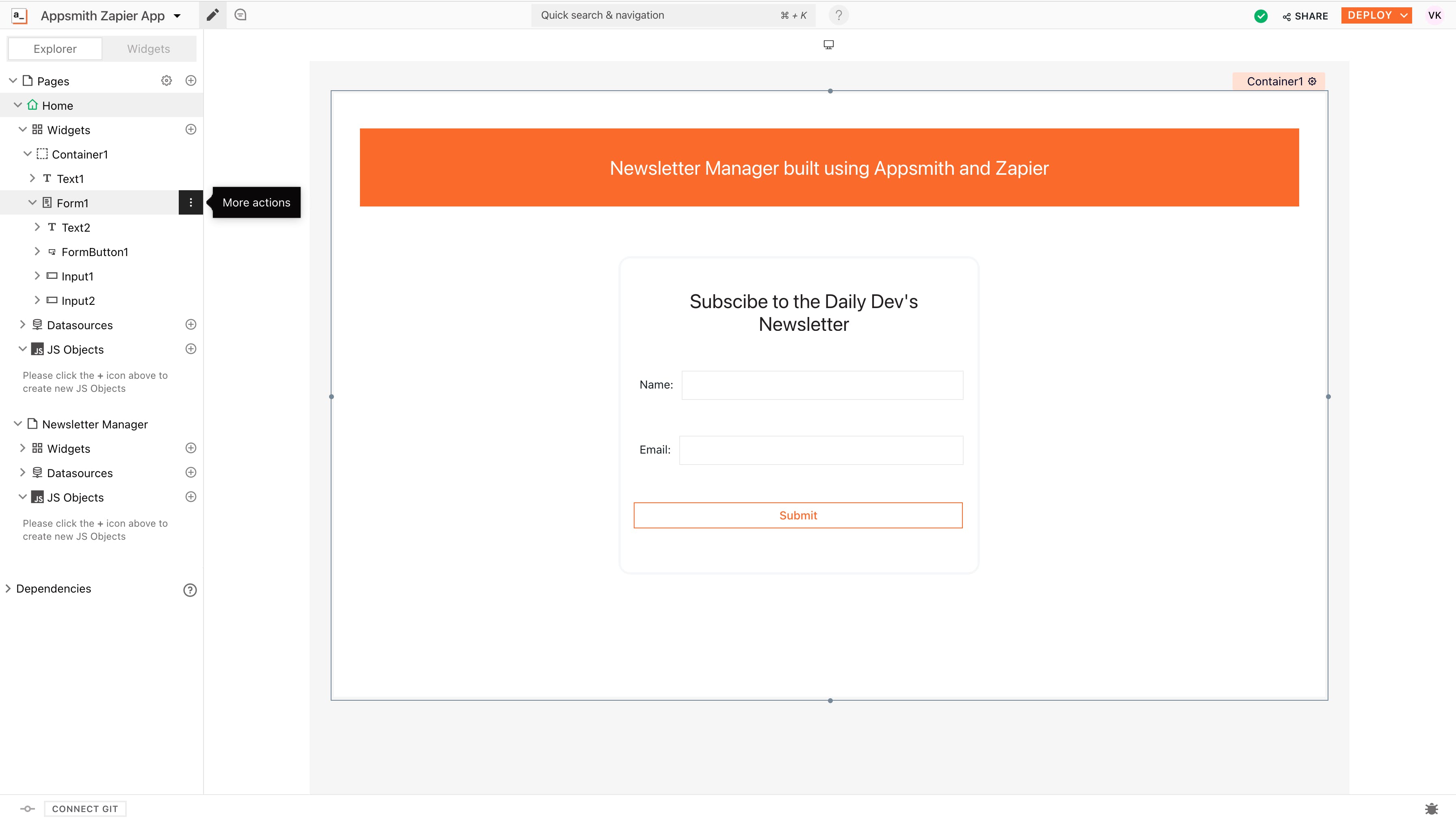Select the Newsletter Manager page
The height and width of the screenshot is (821, 1456).
click(x=94, y=424)
